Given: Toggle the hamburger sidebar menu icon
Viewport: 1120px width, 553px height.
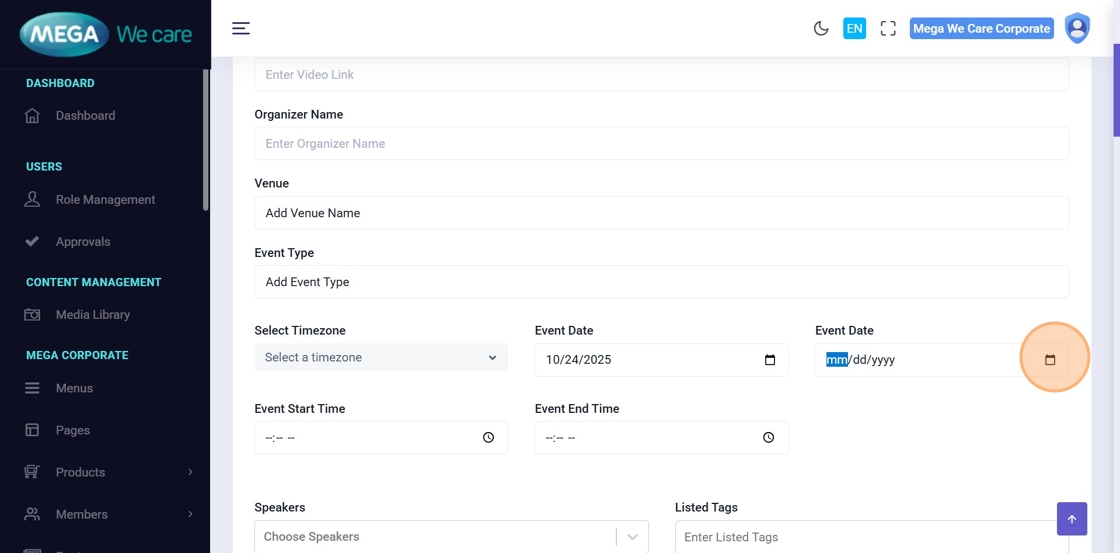Looking at the screenshot, I should pos(241,28).
